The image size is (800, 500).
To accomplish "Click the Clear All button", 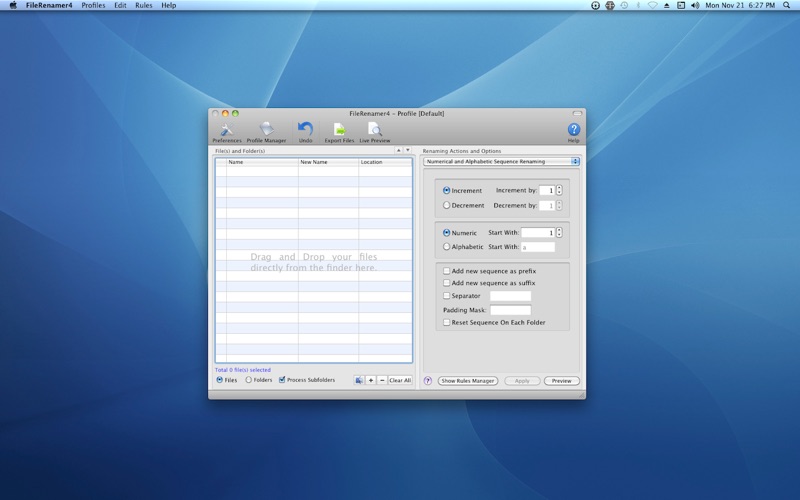I will coord(400,380).
